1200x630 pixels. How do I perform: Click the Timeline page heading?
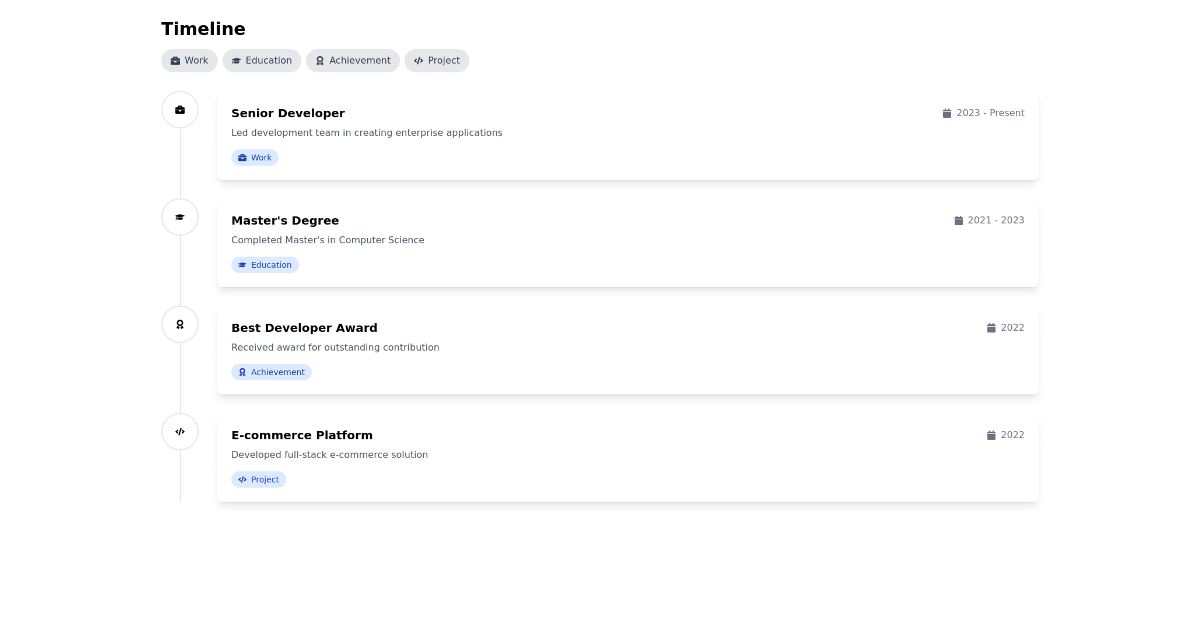point(203,29)
